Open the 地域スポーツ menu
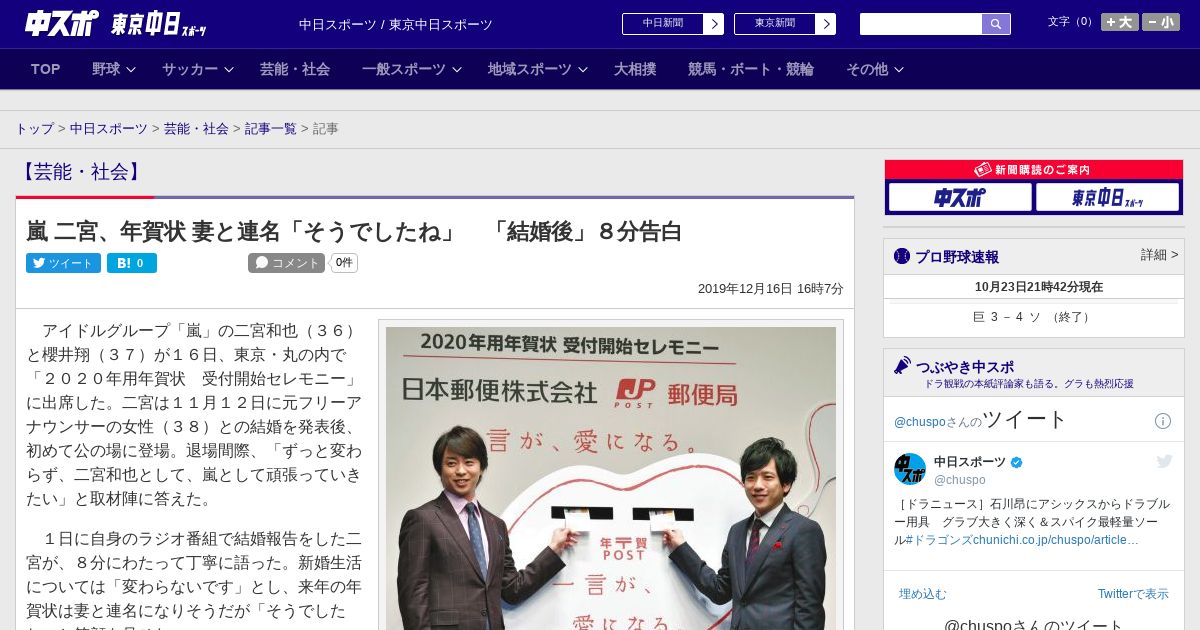Viewport: 1200px width, 630px height. [x=530, y=69]
